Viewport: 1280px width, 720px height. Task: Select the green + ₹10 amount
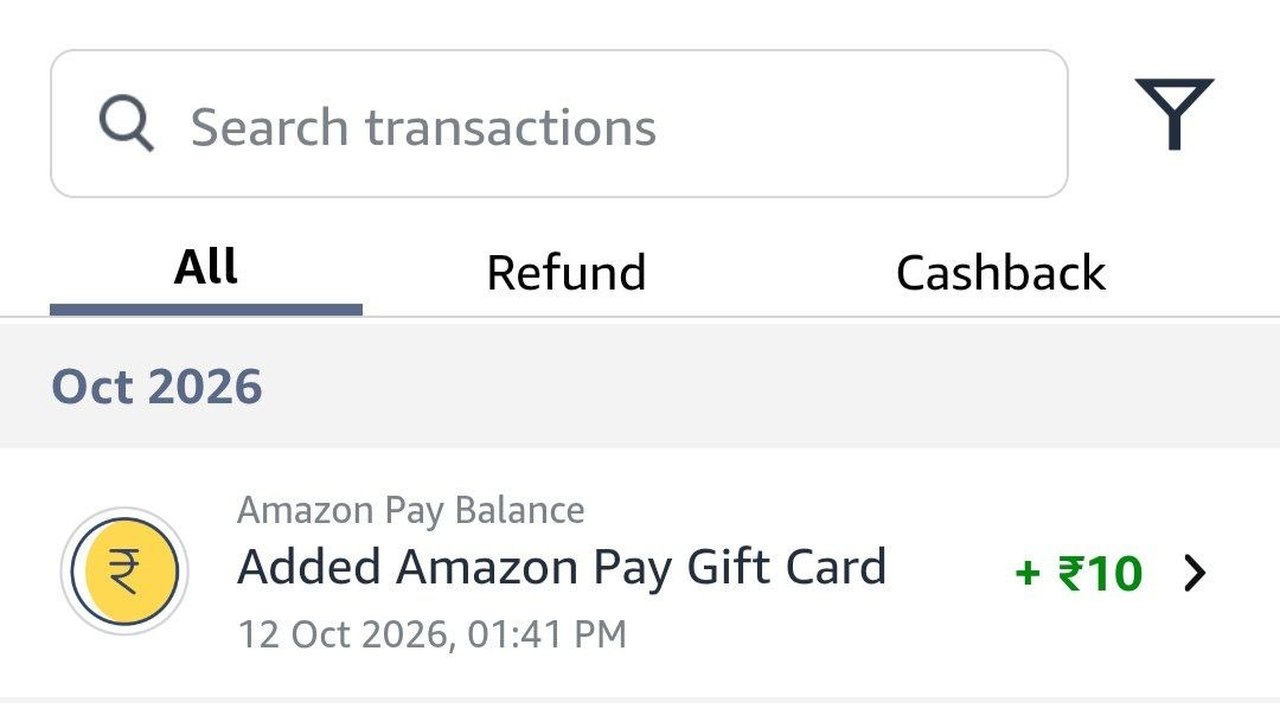[1079, 574]
